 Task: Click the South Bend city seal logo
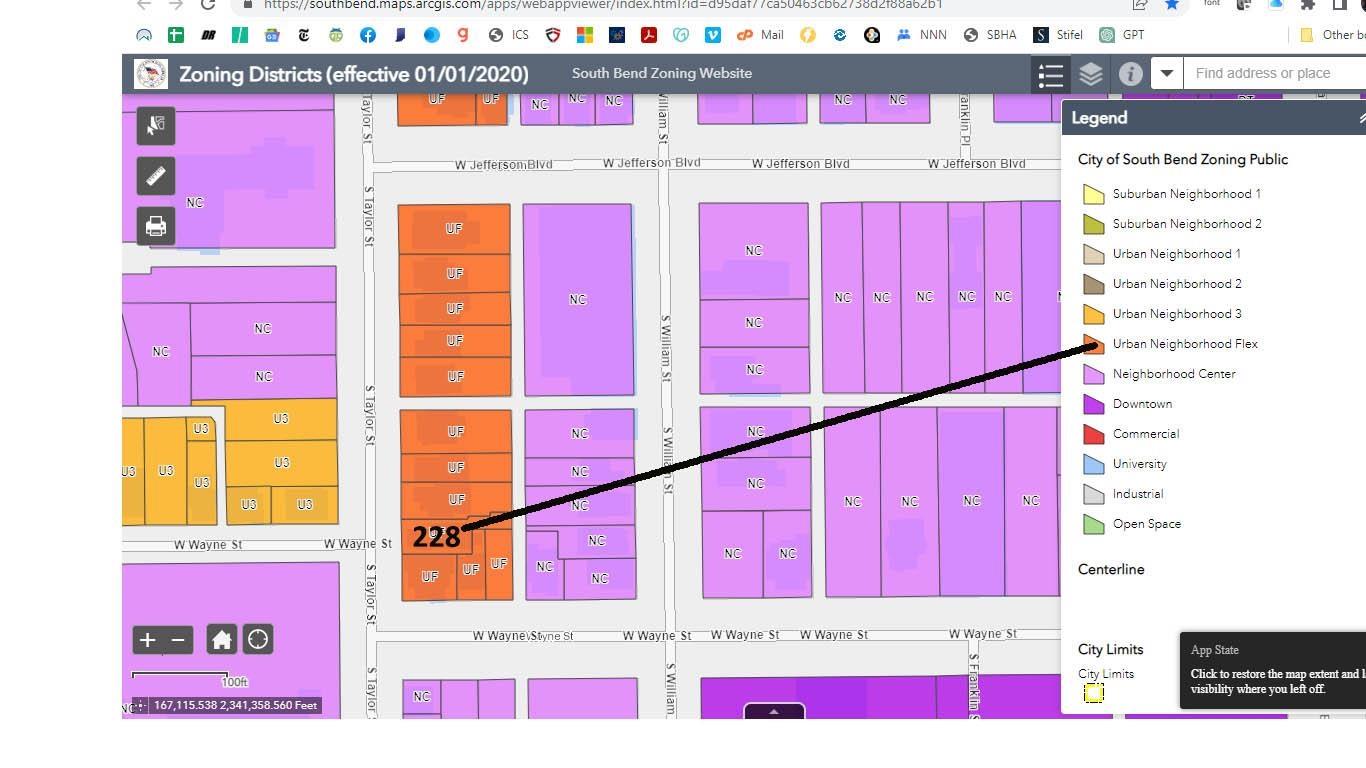pyautogui.click(x=151, y=74)
